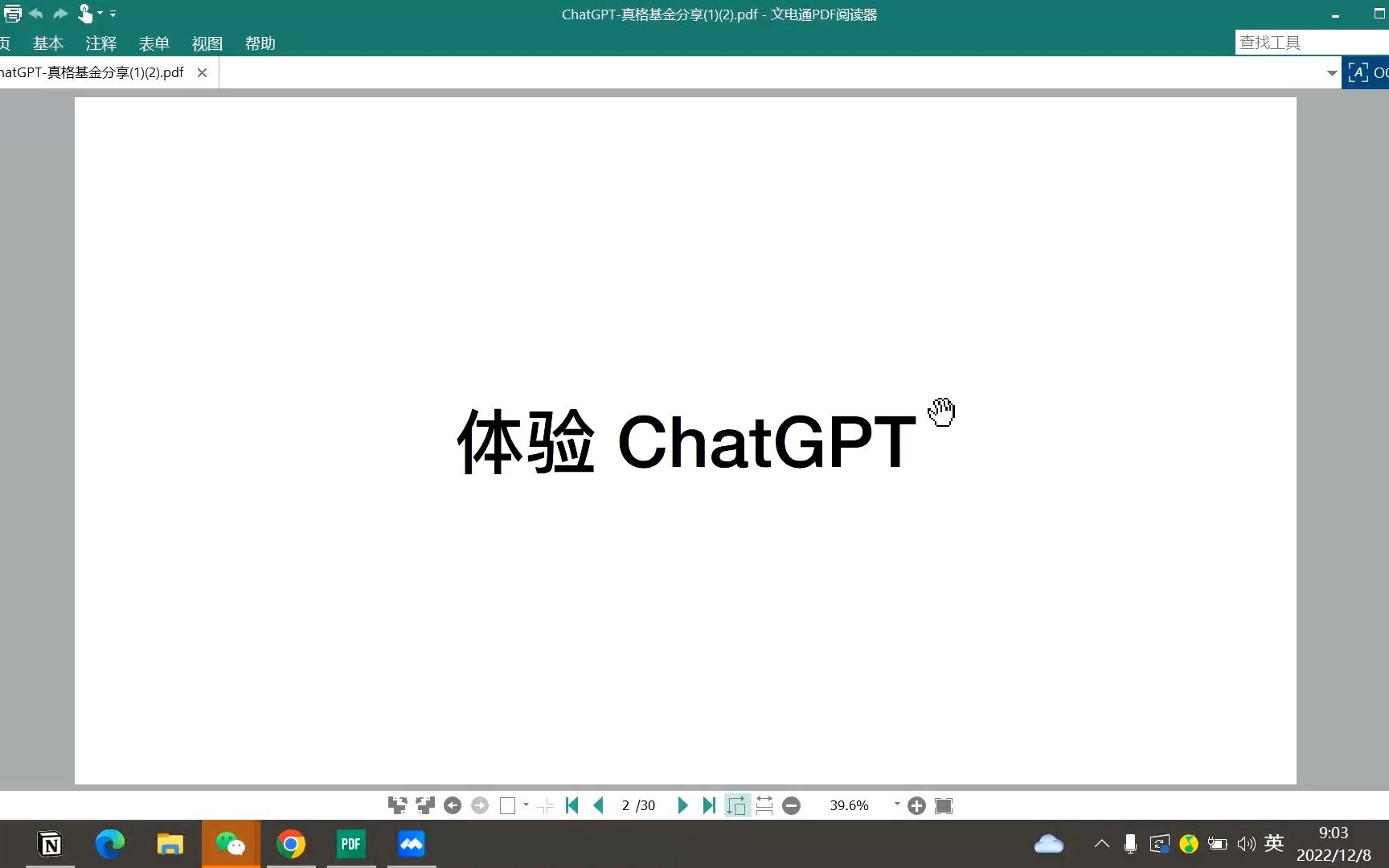Open WeChat from the taskbar
The width and height of the screenshot is (1389, 868).
click(x=231, y=844)
